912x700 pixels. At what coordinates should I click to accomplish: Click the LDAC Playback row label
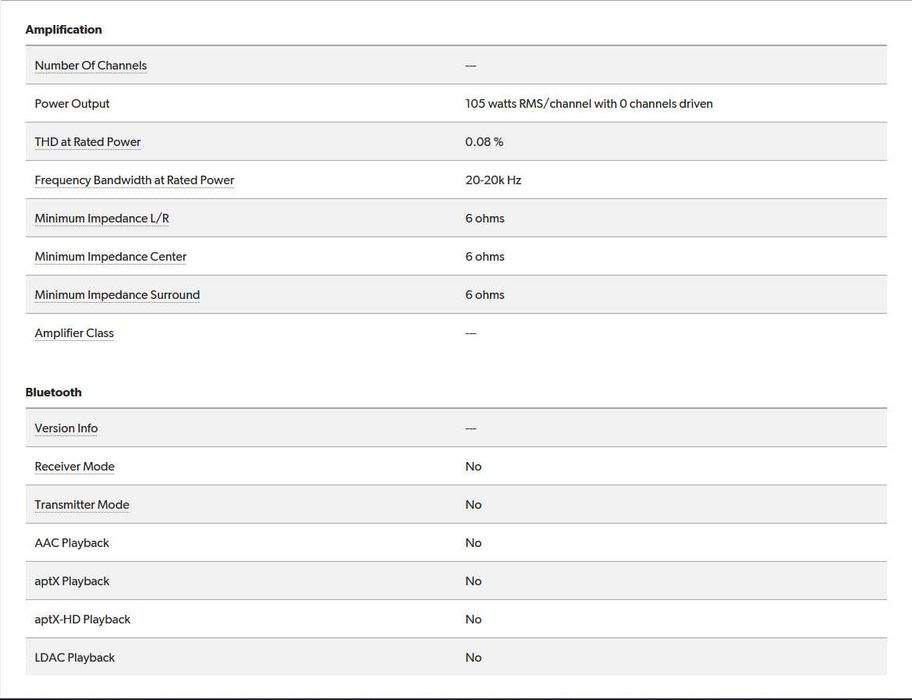coord(74,657)
